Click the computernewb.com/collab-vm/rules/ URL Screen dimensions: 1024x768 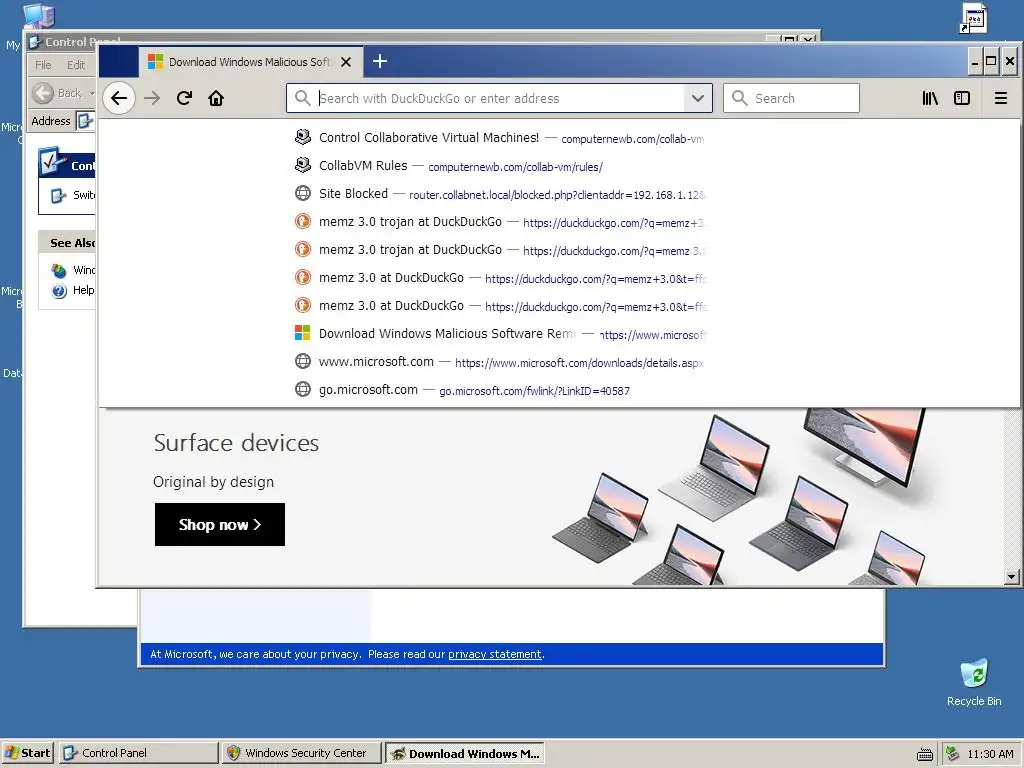(515, 167)
